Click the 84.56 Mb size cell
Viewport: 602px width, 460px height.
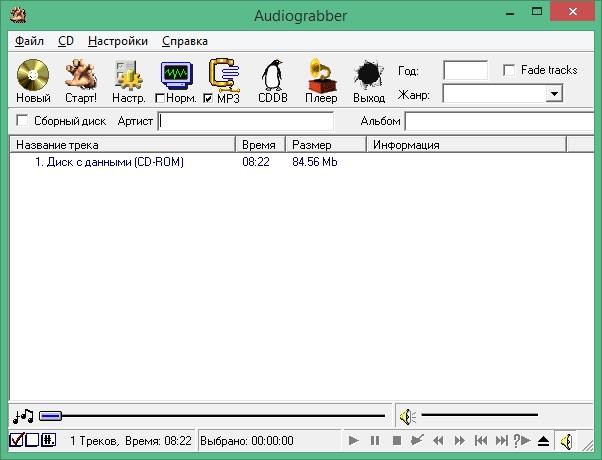314,162
